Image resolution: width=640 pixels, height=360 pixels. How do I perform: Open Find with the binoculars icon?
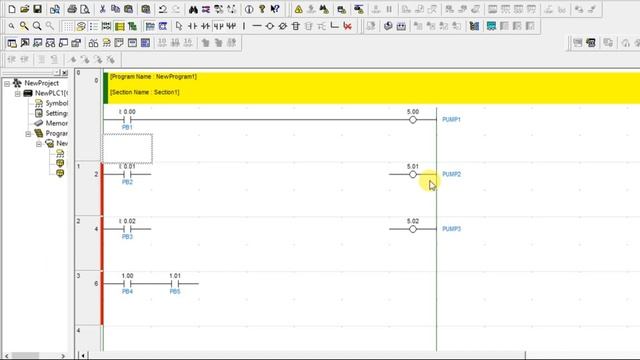point(193,9)
